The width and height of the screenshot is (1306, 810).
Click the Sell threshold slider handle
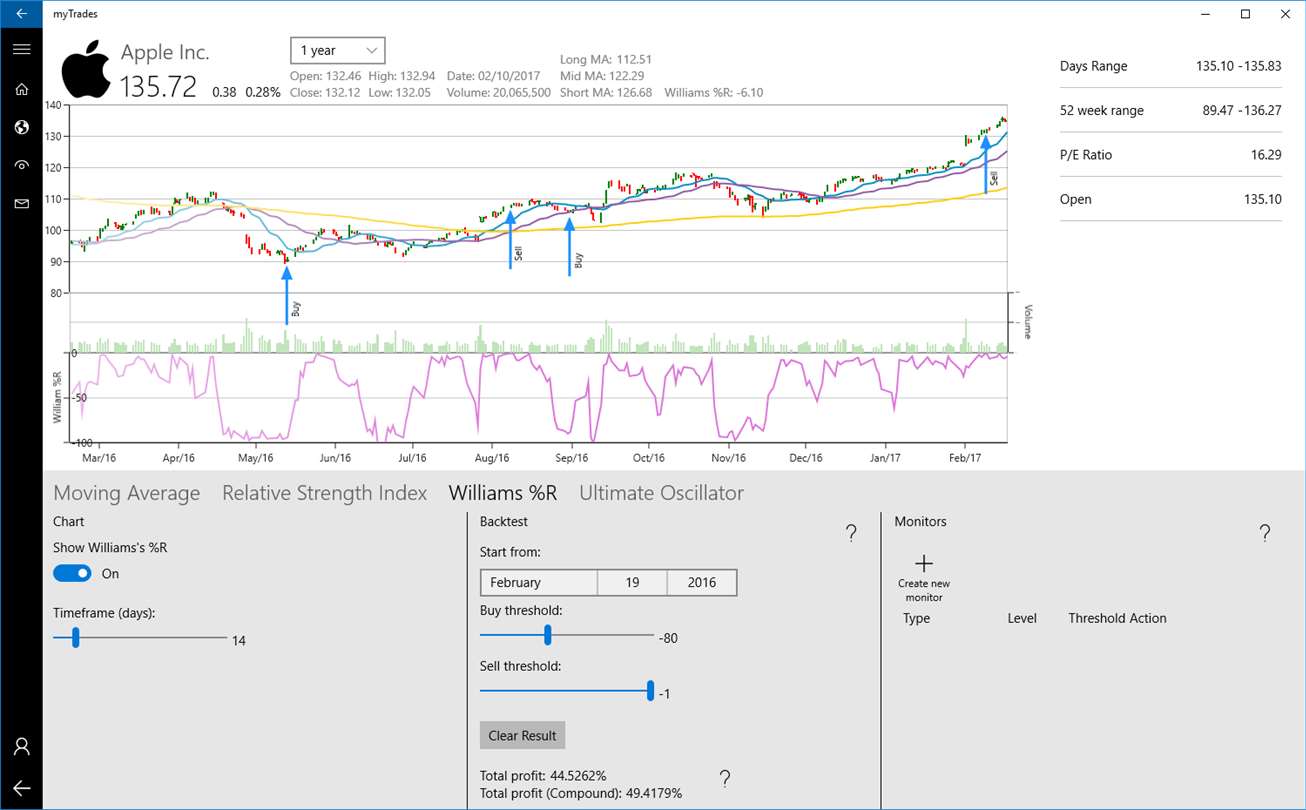[650, 690]
